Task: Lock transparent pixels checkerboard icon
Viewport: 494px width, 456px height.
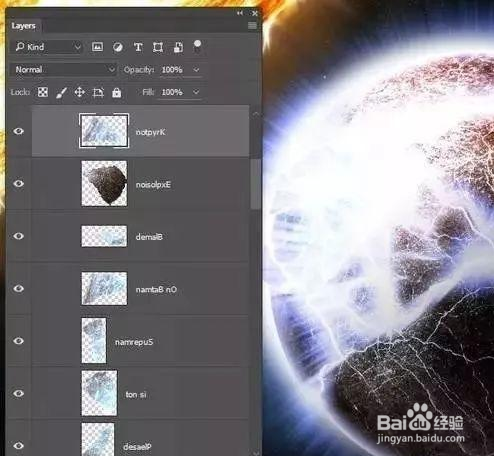Action: click(43, 92)
